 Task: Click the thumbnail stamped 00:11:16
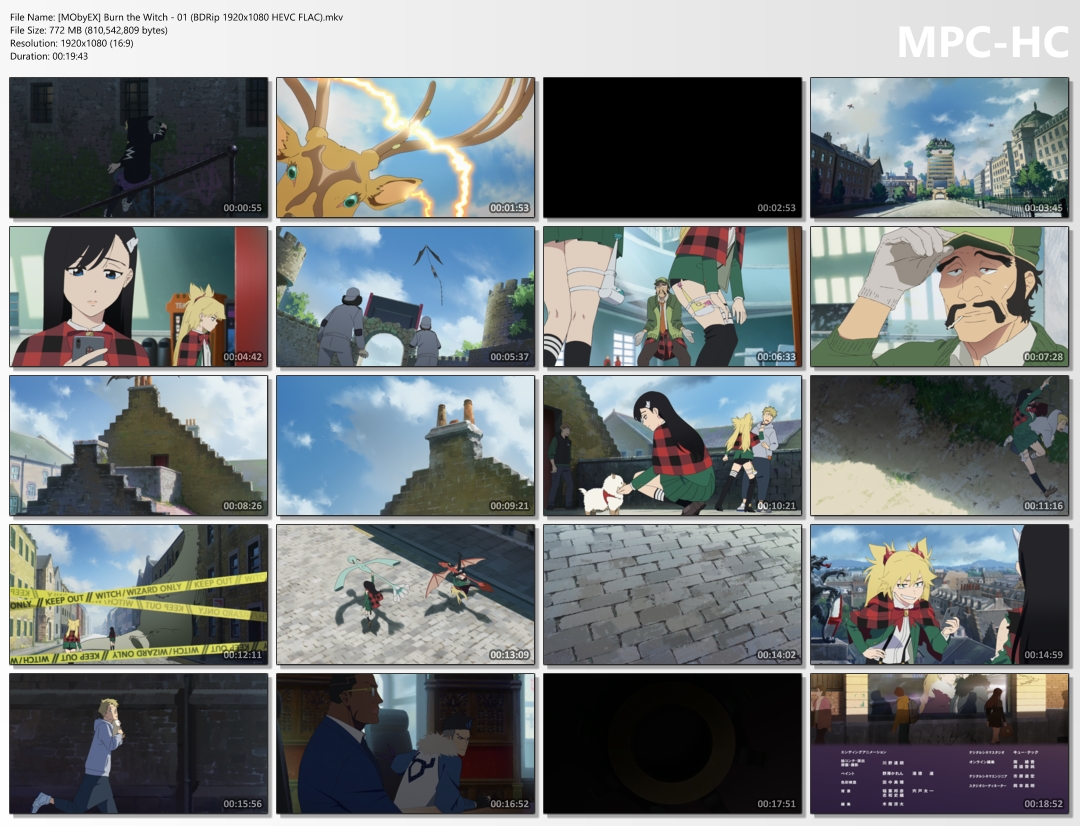939,446
